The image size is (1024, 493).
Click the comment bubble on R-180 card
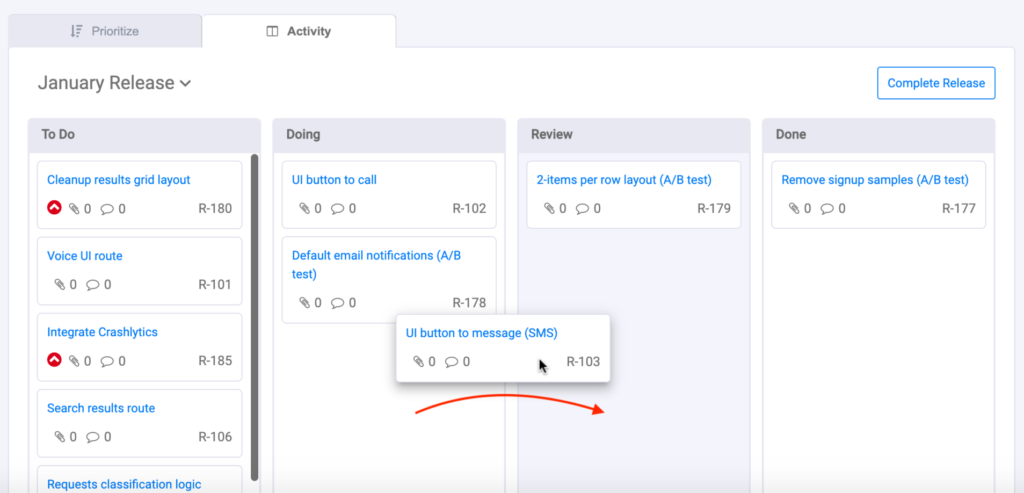108,209
